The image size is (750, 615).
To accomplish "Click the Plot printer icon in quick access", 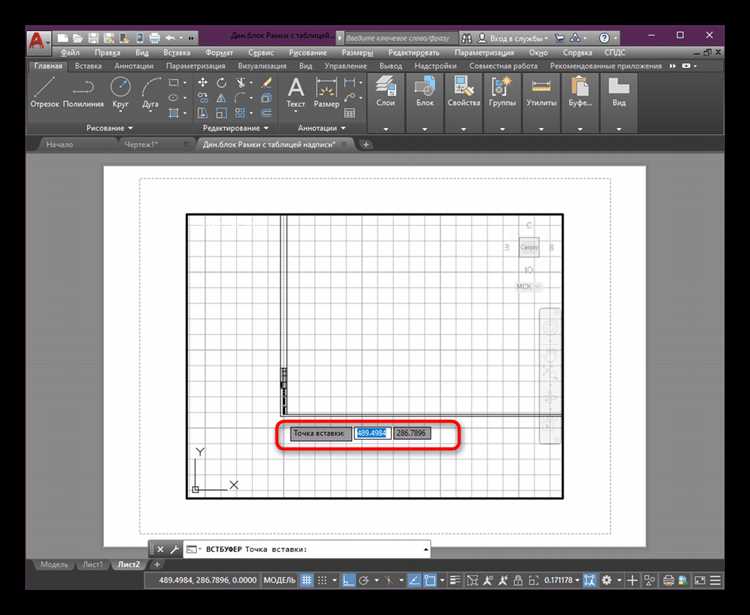I will [x=154, y=38].
